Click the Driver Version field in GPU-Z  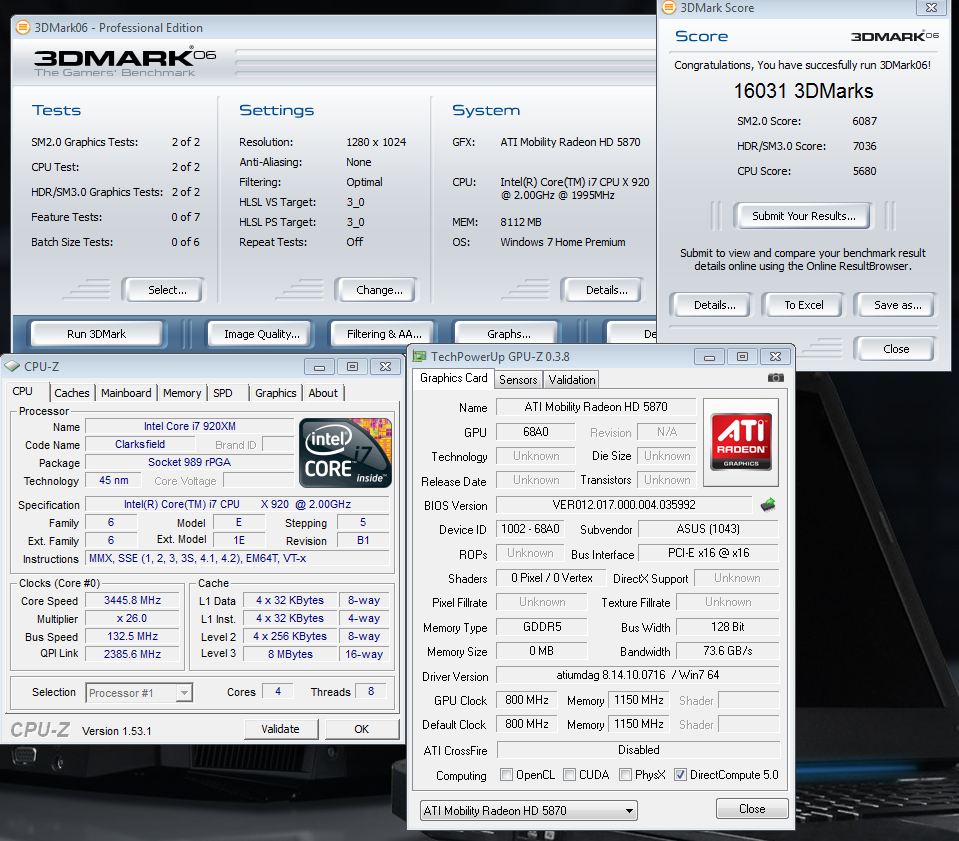(x=637, y=675)
